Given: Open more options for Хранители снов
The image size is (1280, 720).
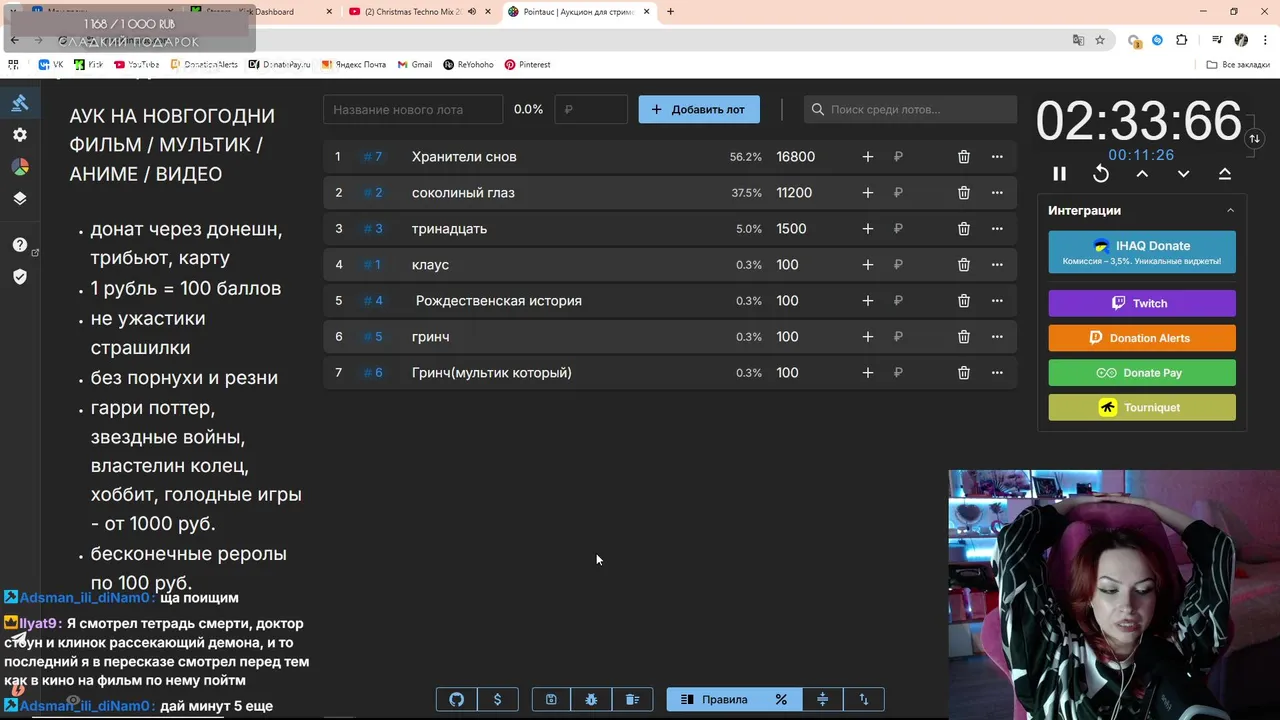Looking at the screenshot, I should tap(997, 157).
